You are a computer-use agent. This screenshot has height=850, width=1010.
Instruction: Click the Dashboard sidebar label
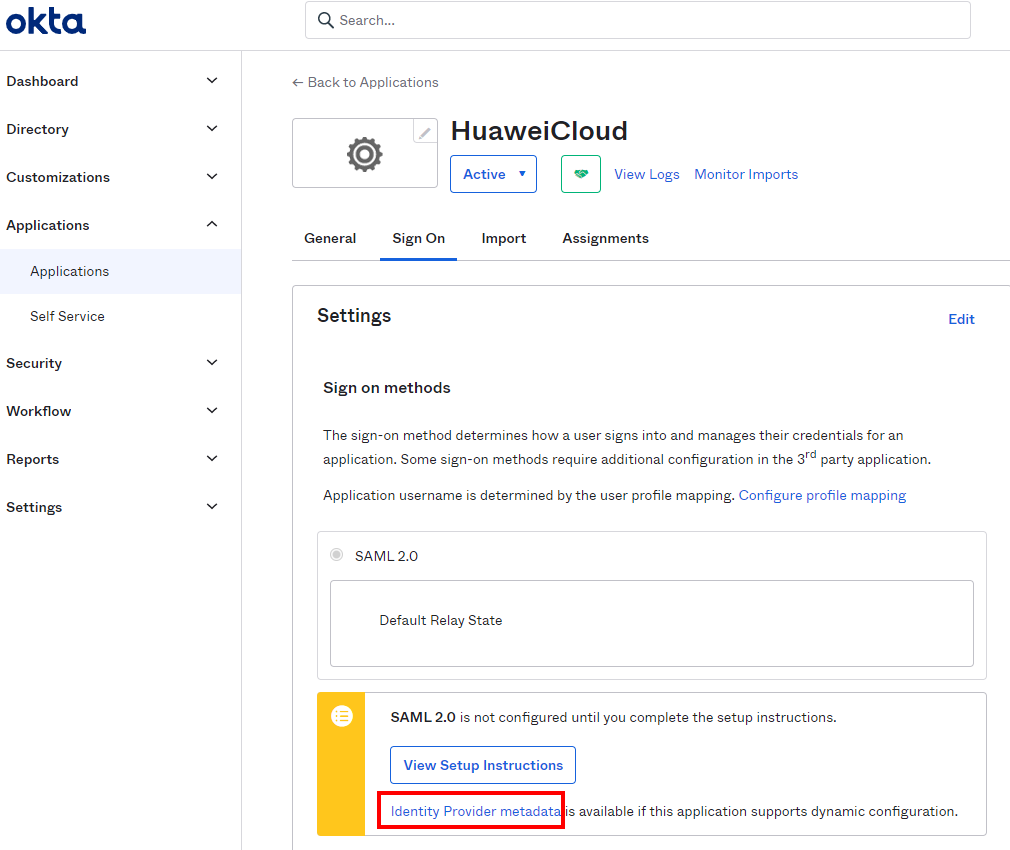click(43, 81)
